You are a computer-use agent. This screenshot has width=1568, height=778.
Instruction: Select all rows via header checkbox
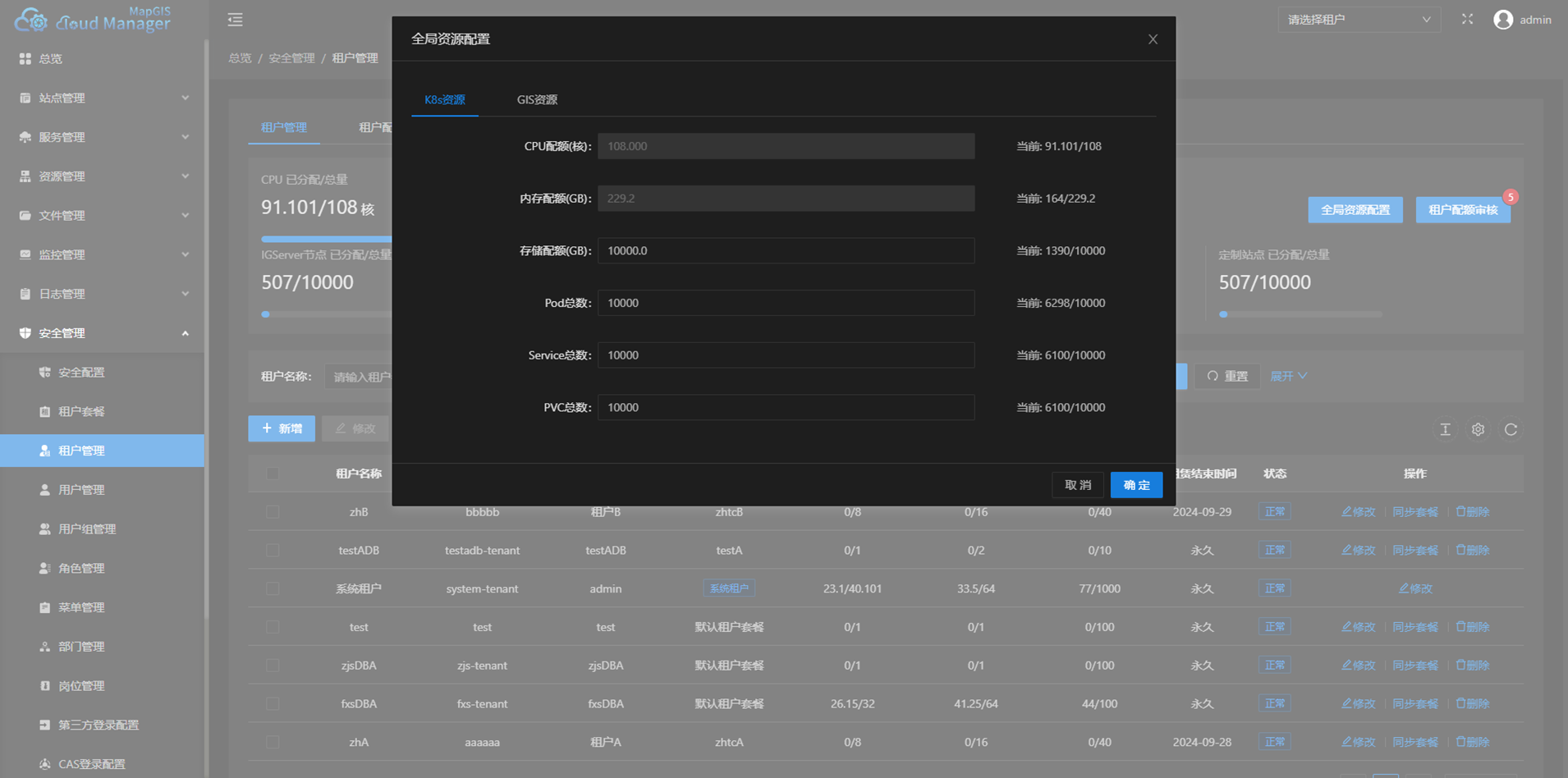[273, 474]
